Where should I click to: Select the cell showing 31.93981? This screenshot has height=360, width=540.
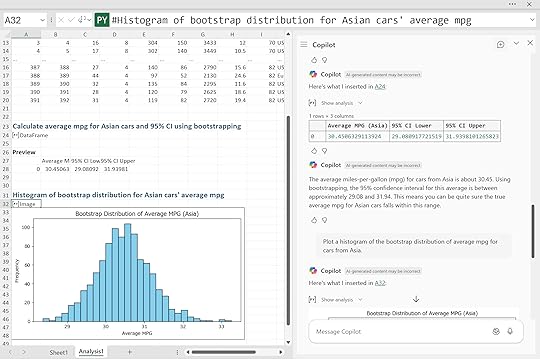tap(116, 169)
